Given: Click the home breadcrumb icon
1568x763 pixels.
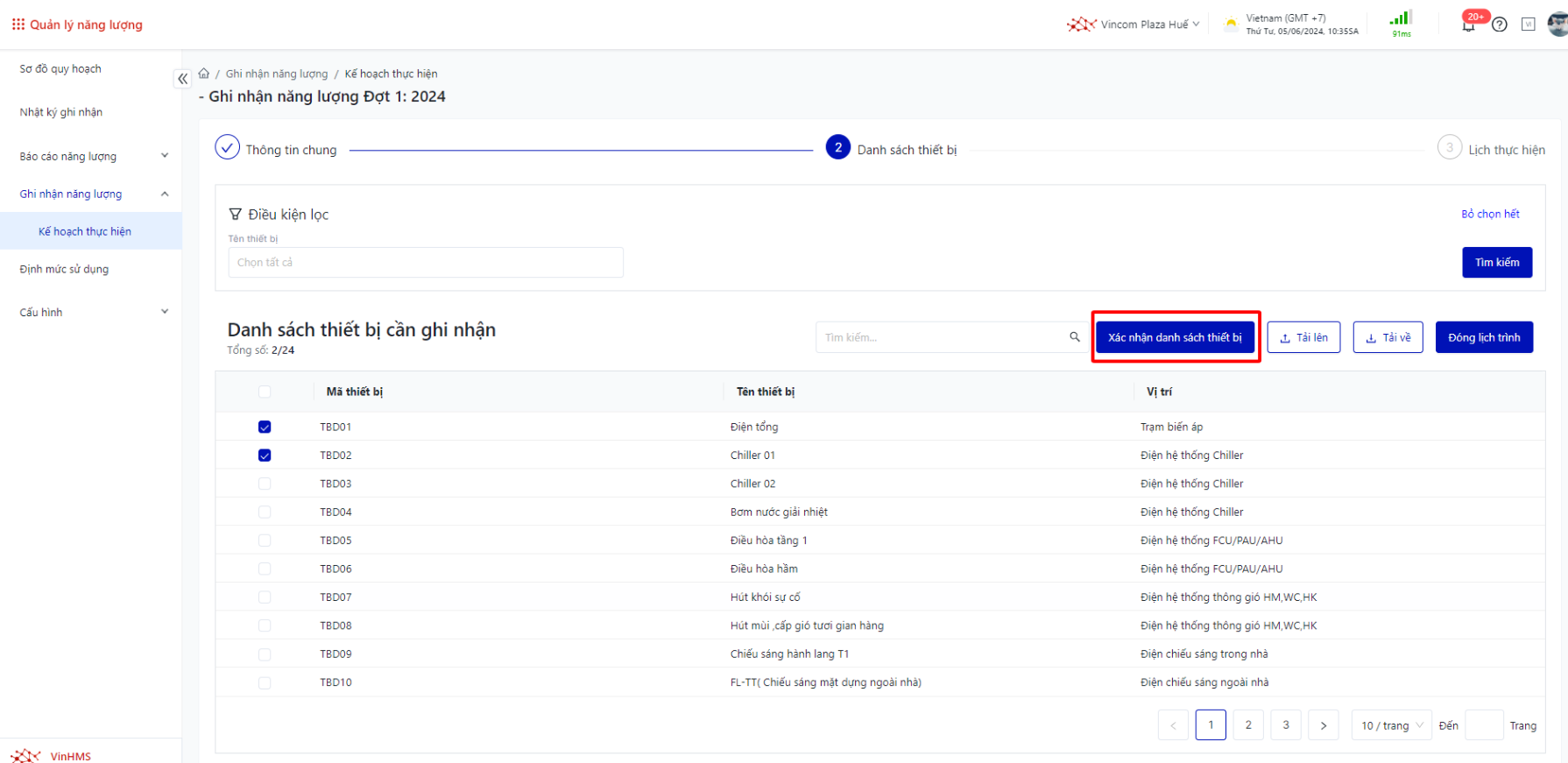Looking at the screenshot, I should [204, 74].
